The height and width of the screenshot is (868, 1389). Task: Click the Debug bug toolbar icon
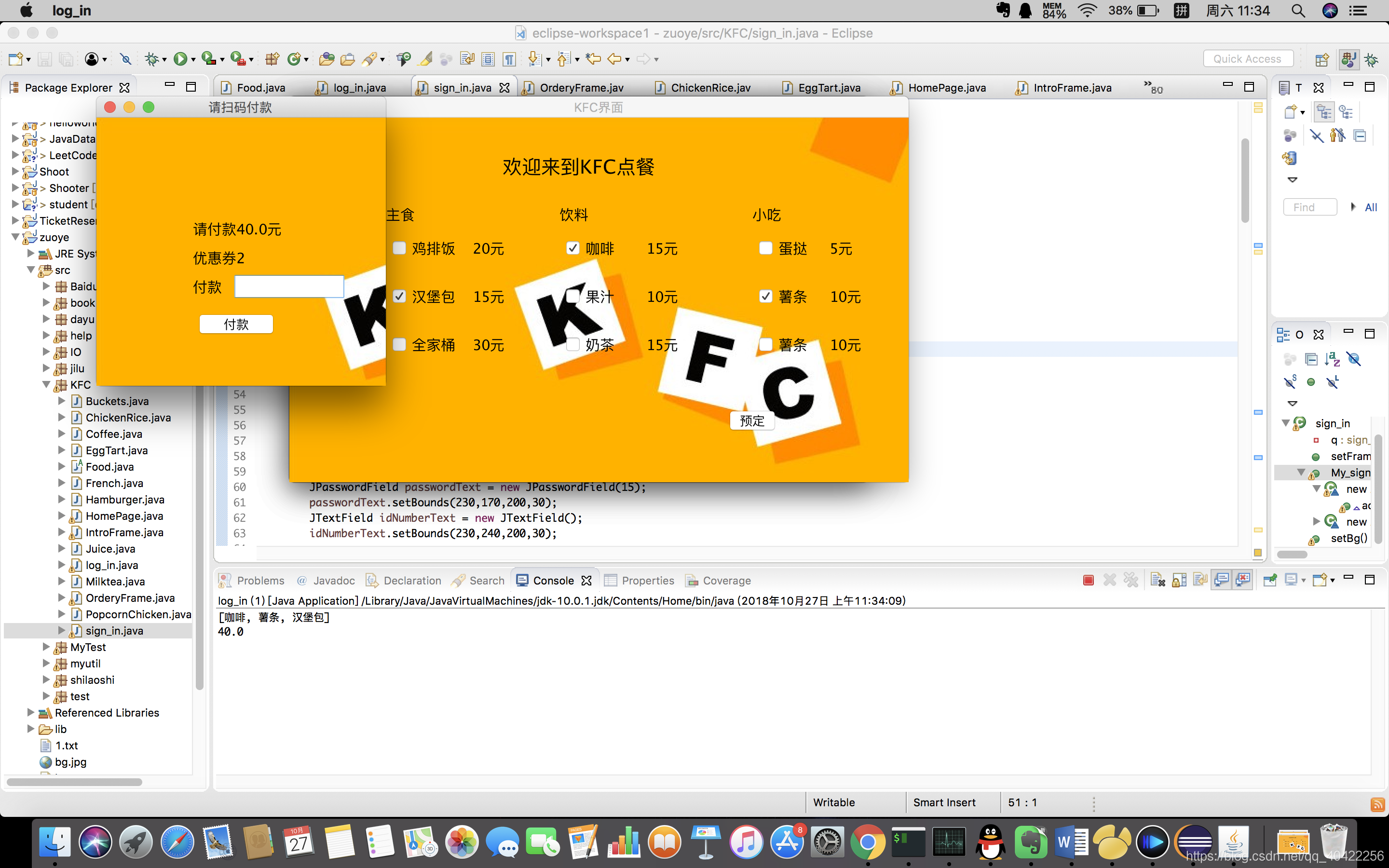pos(151,58)
